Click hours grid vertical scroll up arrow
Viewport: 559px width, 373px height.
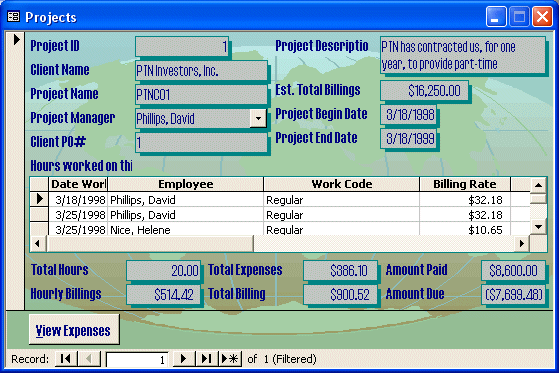[x=538, y=185]
